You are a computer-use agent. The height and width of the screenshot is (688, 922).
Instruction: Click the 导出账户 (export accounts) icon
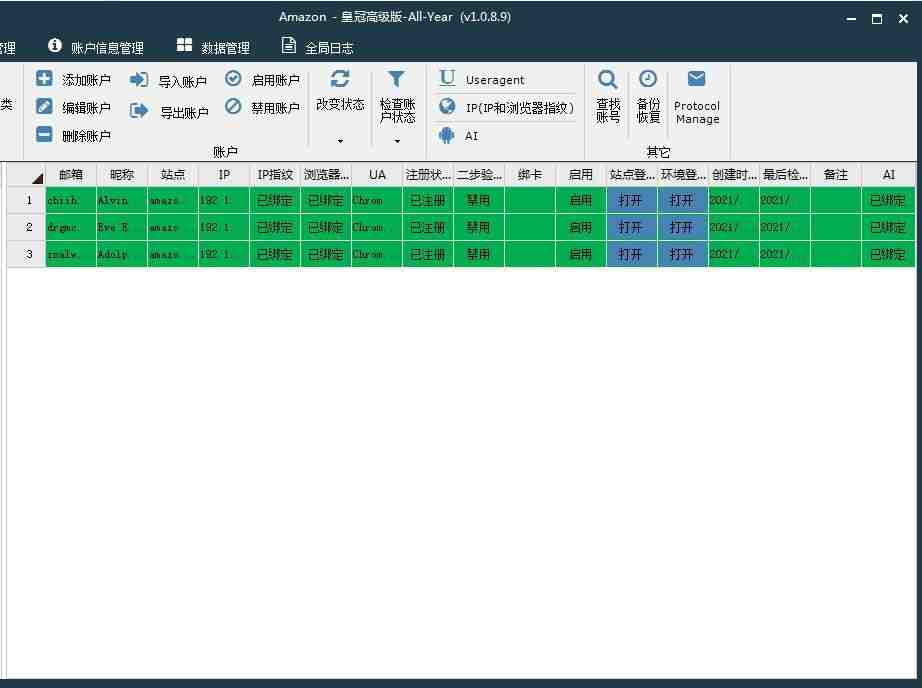tap(139, 111)
